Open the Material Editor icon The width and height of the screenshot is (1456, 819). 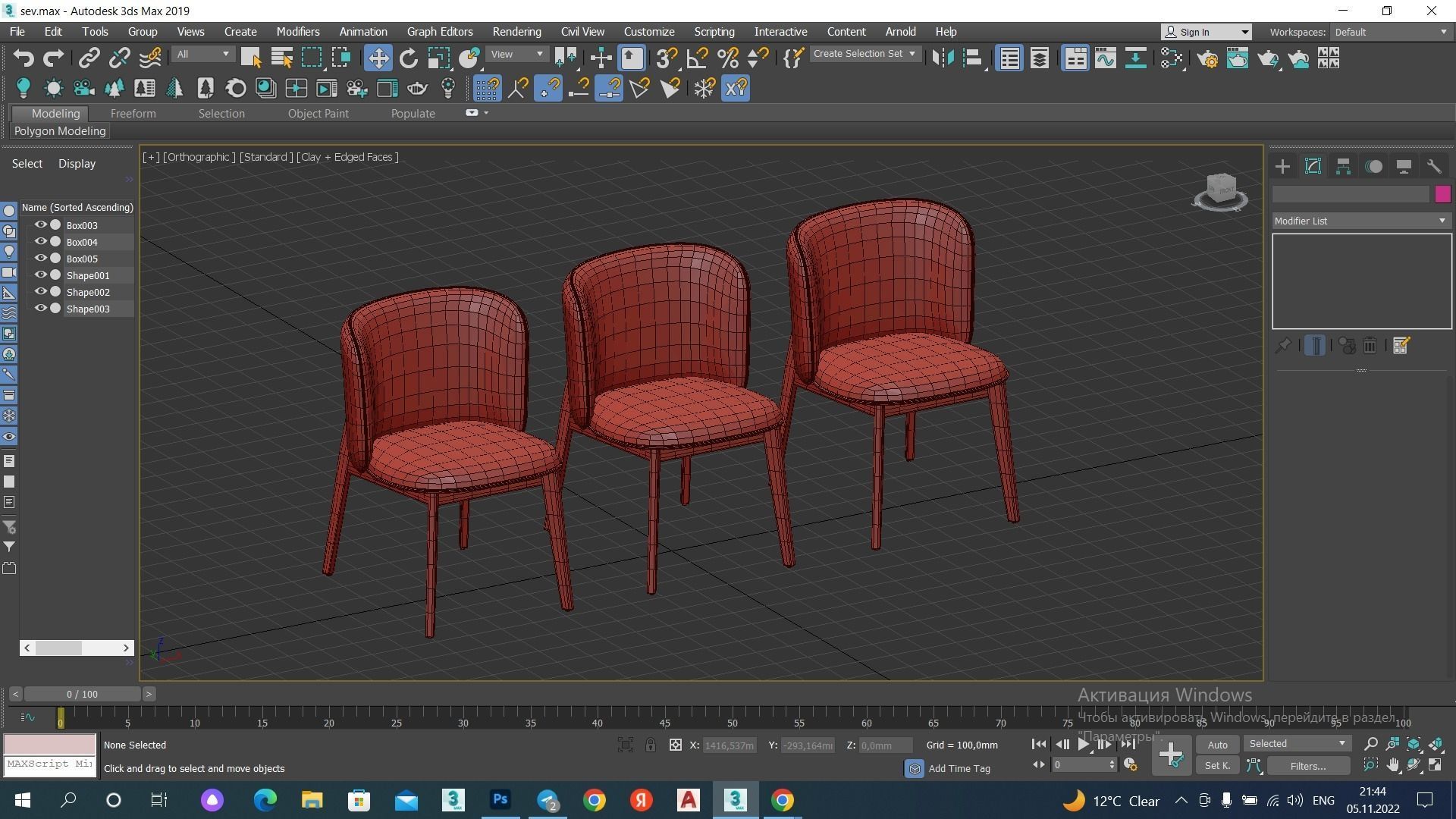coord(1171,58)
